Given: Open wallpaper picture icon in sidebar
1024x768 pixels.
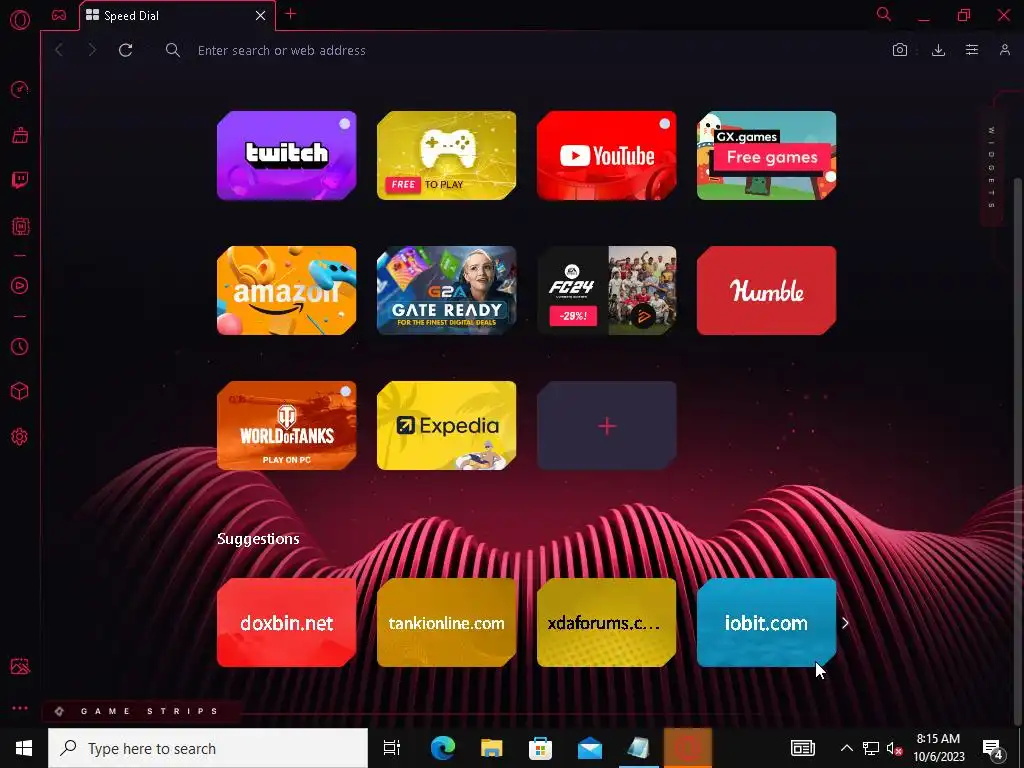Looking at the screenshot, I should pyautogui.click(x=20, y=666).
